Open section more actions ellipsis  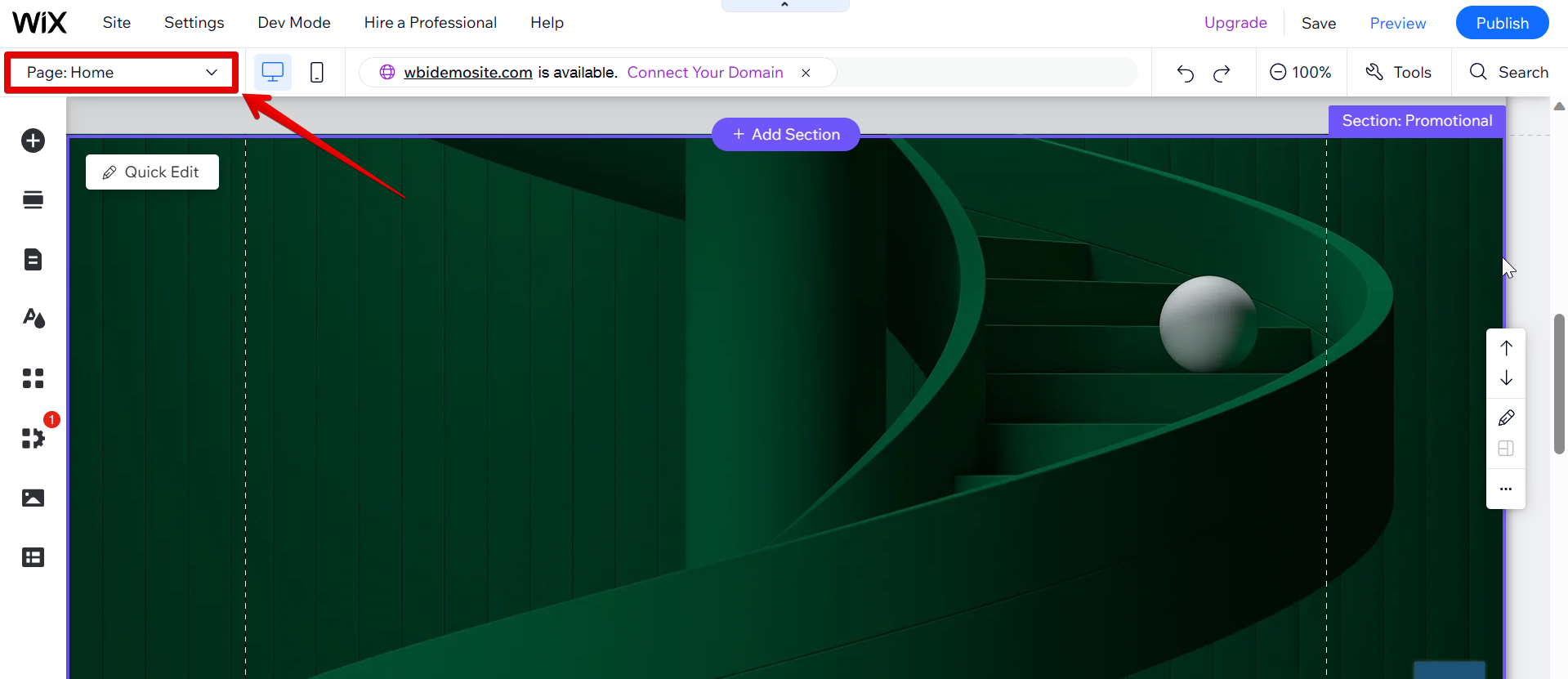tap(1506, 489)
